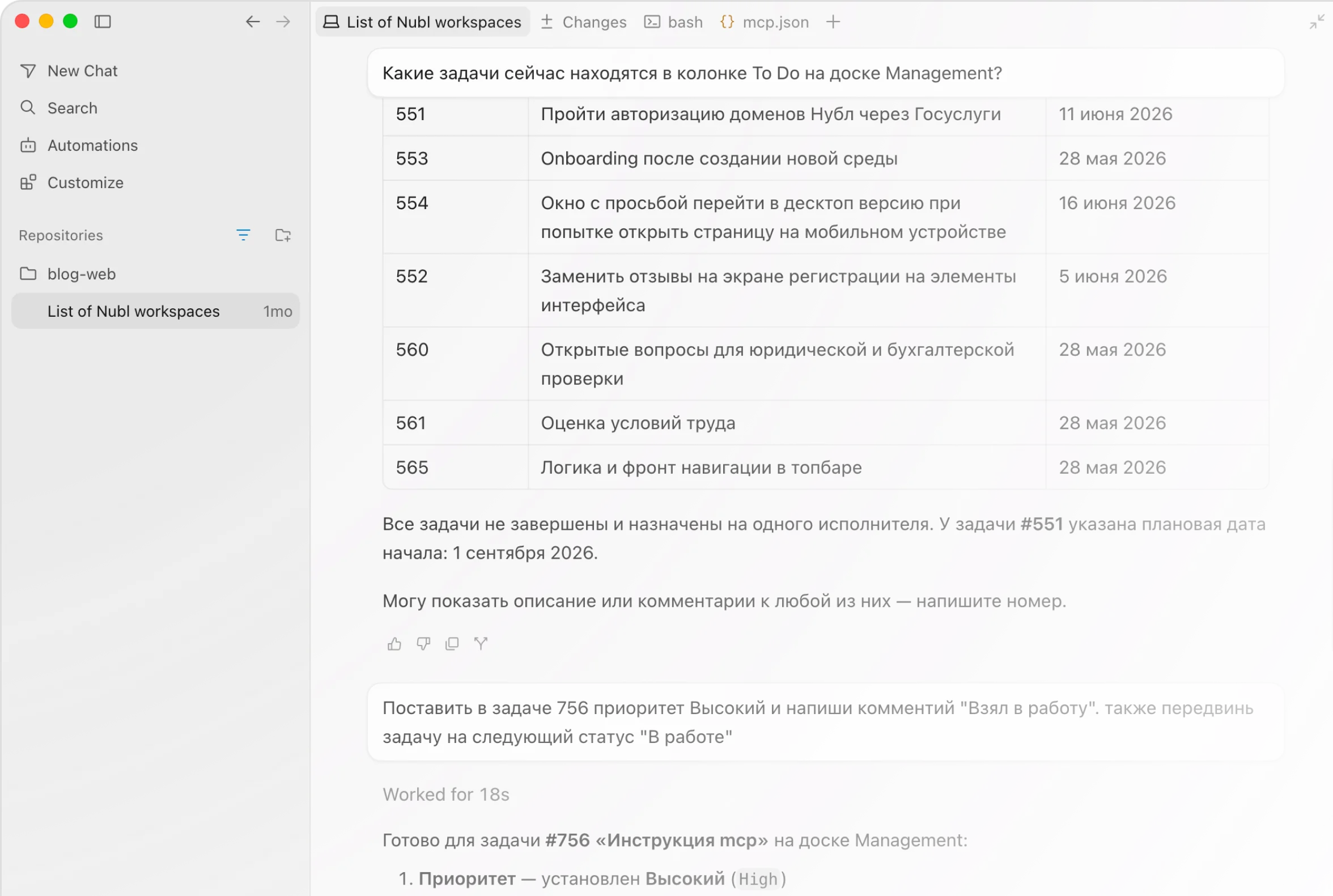Click the #551 reference in summary text
The image size is (1333, 896).
click(x=1042, y=524)
